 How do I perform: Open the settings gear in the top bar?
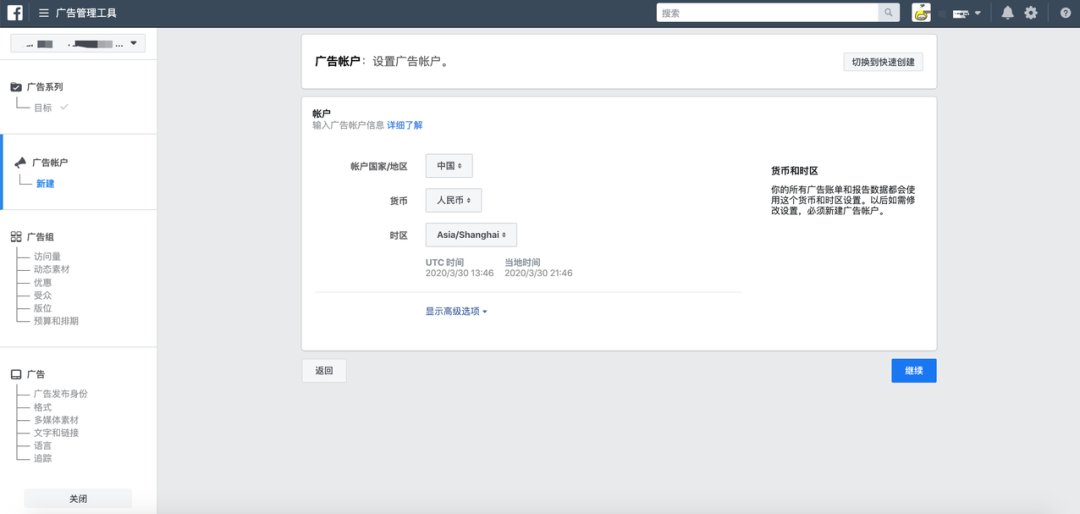click(1030, 12)
